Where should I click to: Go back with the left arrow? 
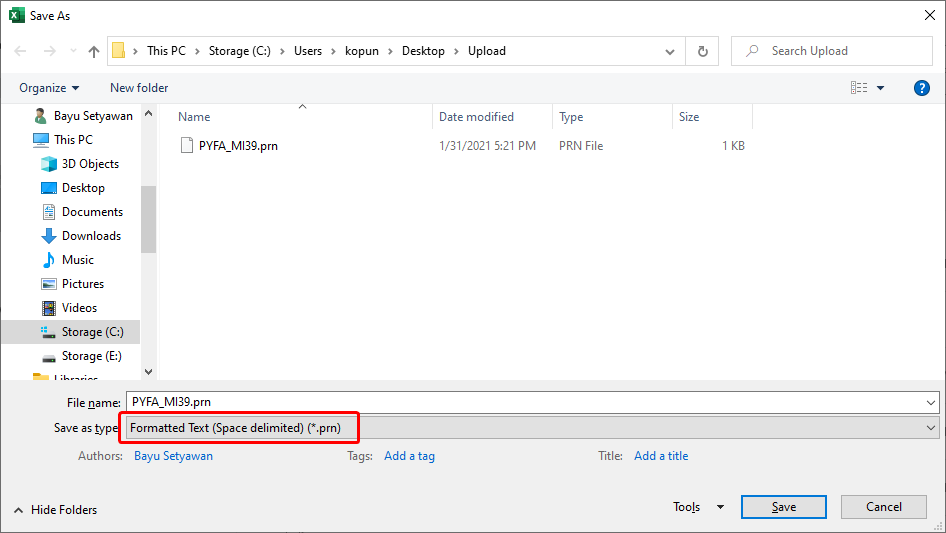pos(20,51)
